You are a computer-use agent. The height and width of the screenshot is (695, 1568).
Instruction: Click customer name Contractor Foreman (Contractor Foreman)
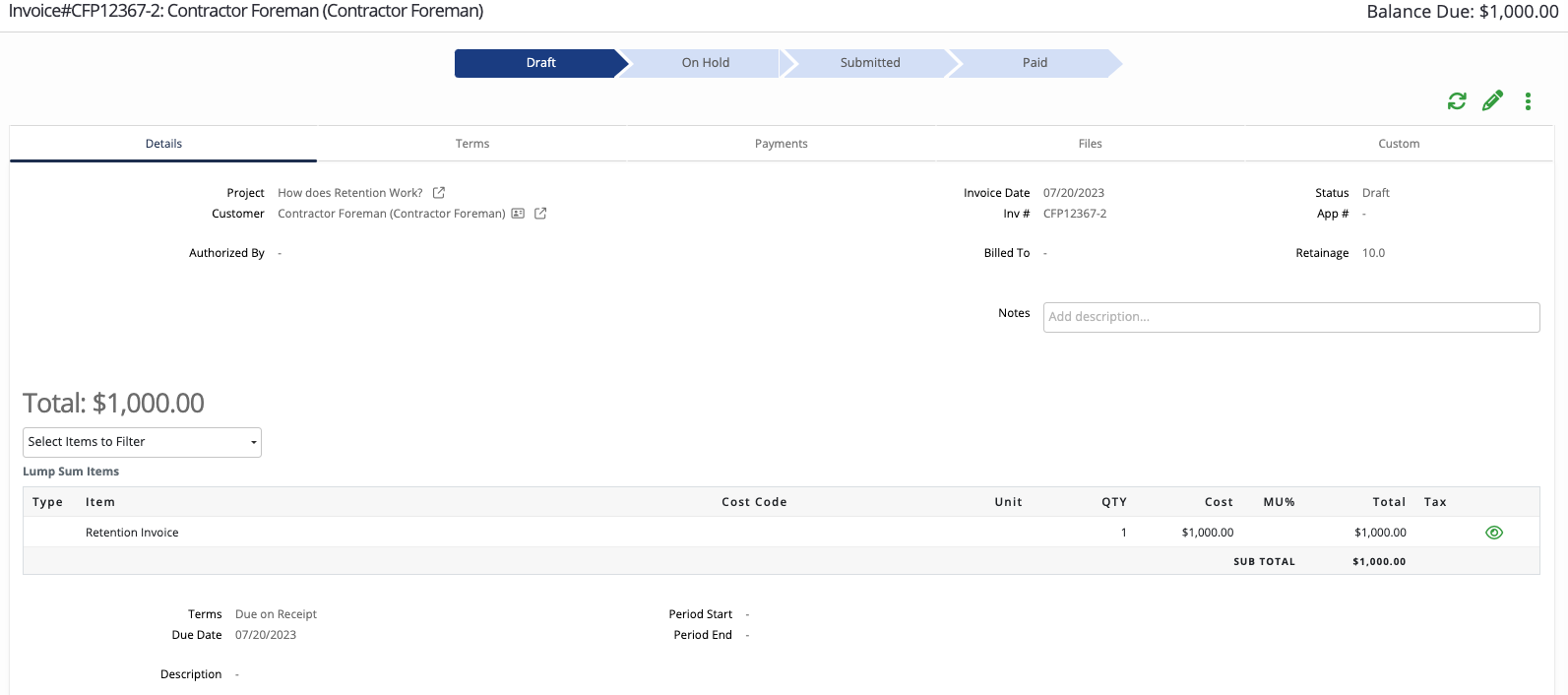pyautogui.click(x=392, y=214)
